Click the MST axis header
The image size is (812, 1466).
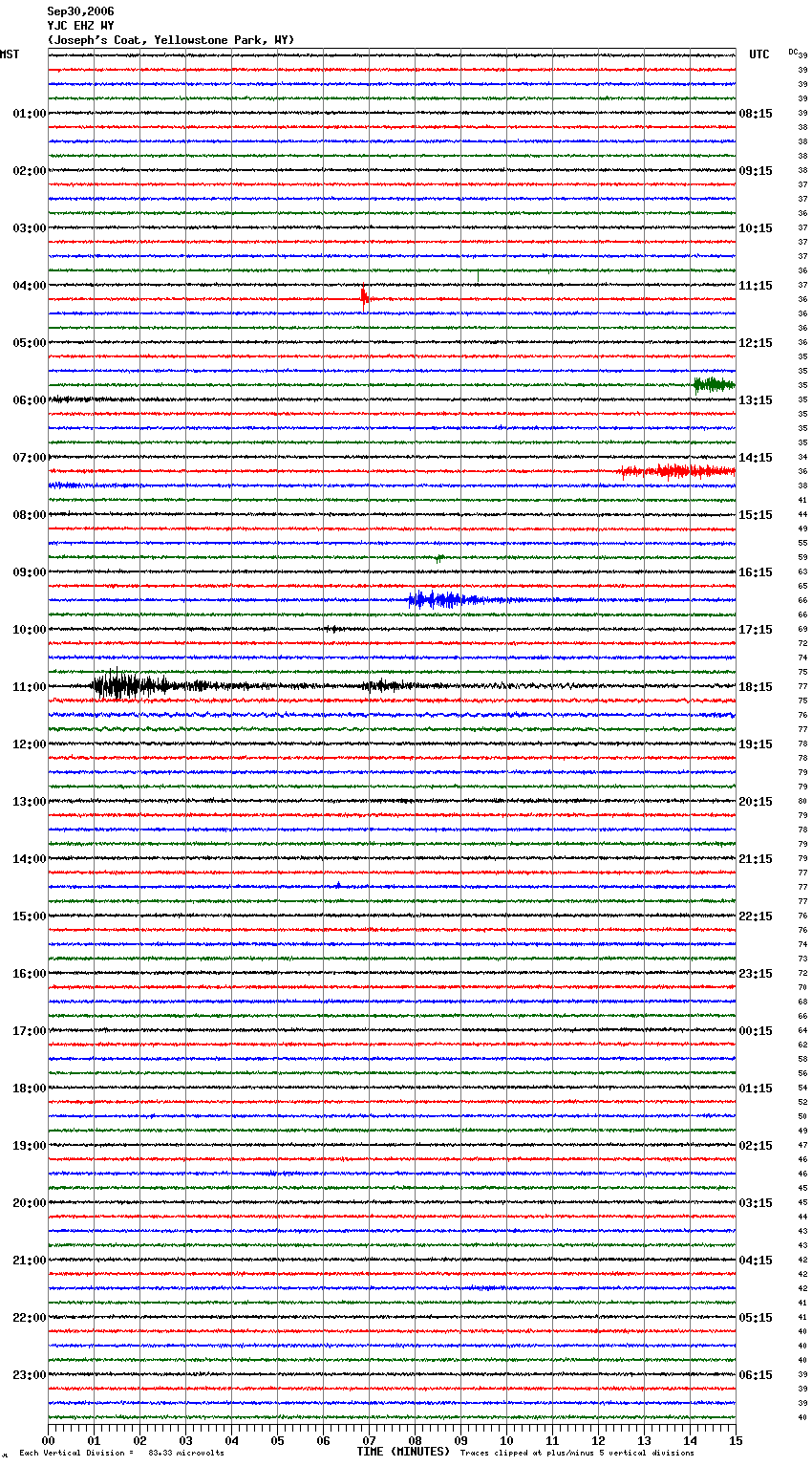(10, 54)
